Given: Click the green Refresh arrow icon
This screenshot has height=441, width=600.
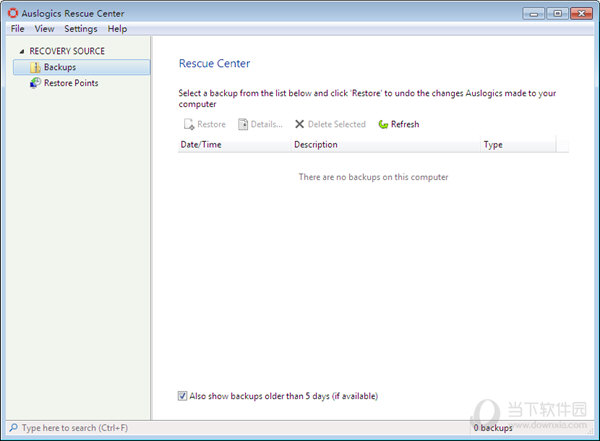Looking at the screenshot, I should click(x=383, y=124).
